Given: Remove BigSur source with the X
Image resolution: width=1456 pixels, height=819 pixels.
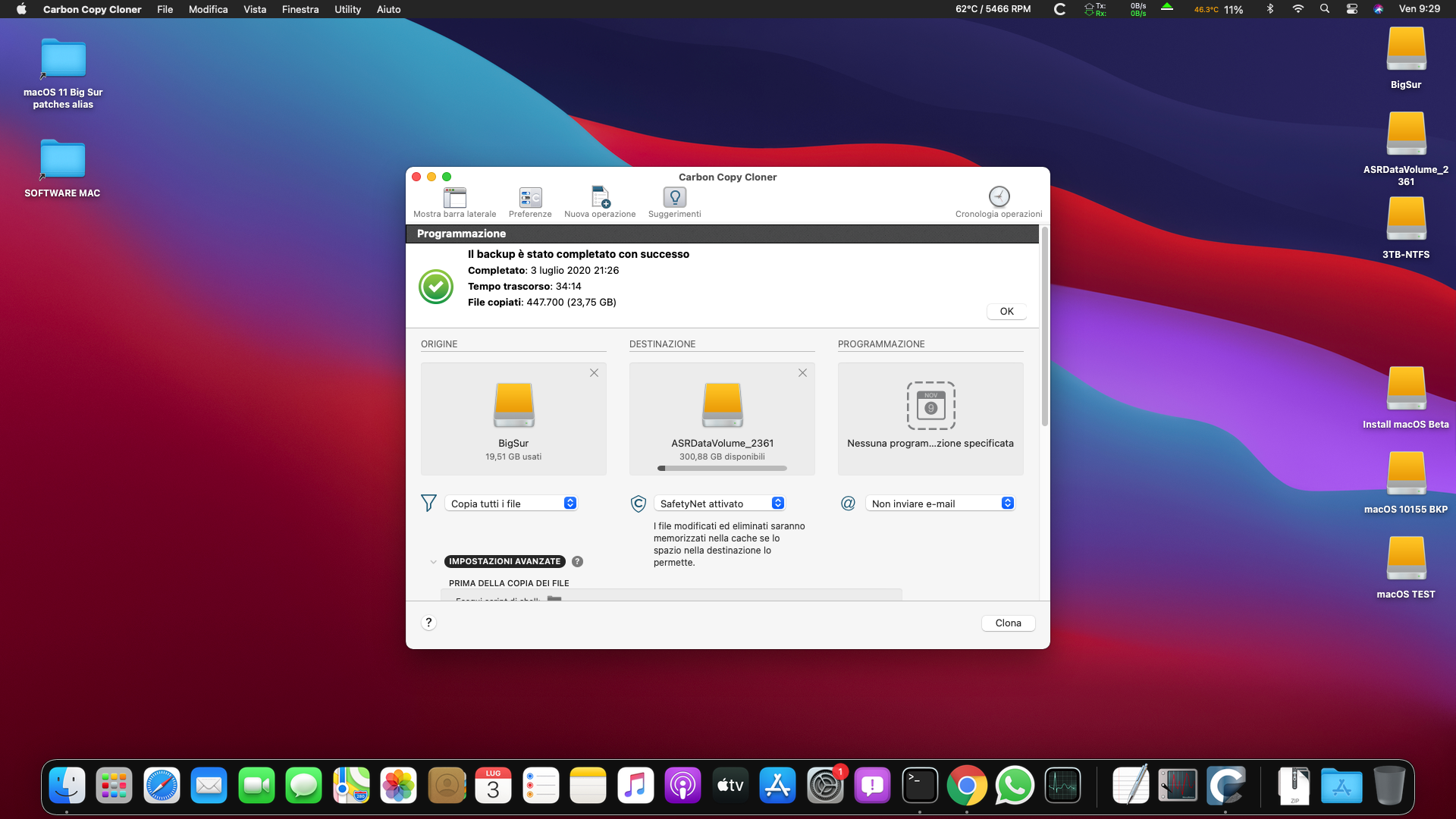Looking at the screenshot, I should click(x=594, y=373).
